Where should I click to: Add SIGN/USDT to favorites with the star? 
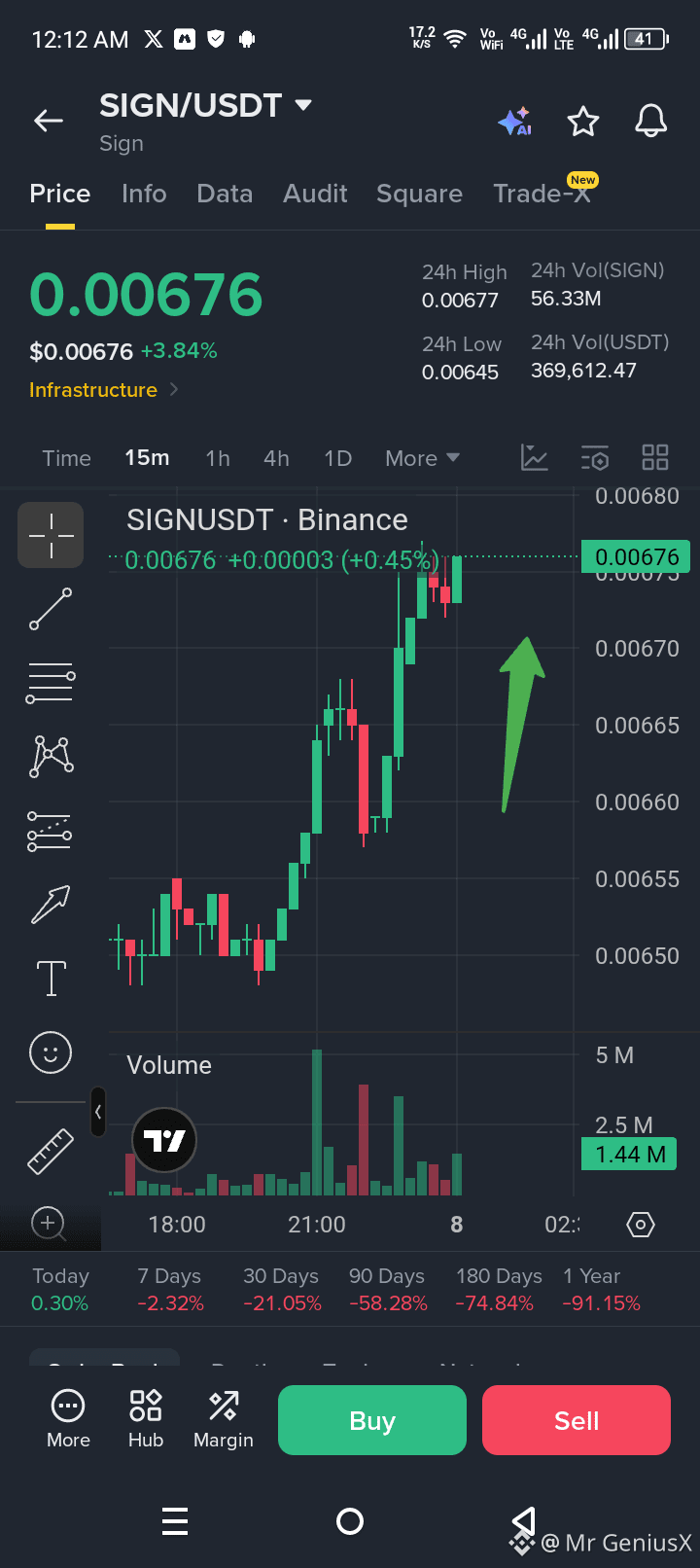(x=583, y=122)
